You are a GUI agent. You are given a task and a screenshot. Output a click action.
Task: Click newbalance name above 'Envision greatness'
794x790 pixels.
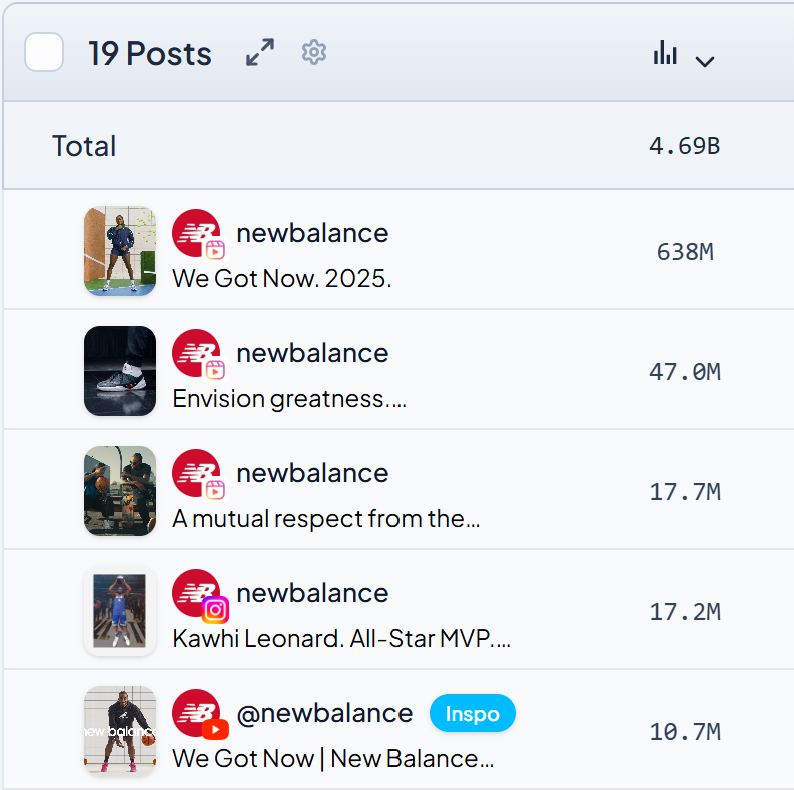coord(312,353)
